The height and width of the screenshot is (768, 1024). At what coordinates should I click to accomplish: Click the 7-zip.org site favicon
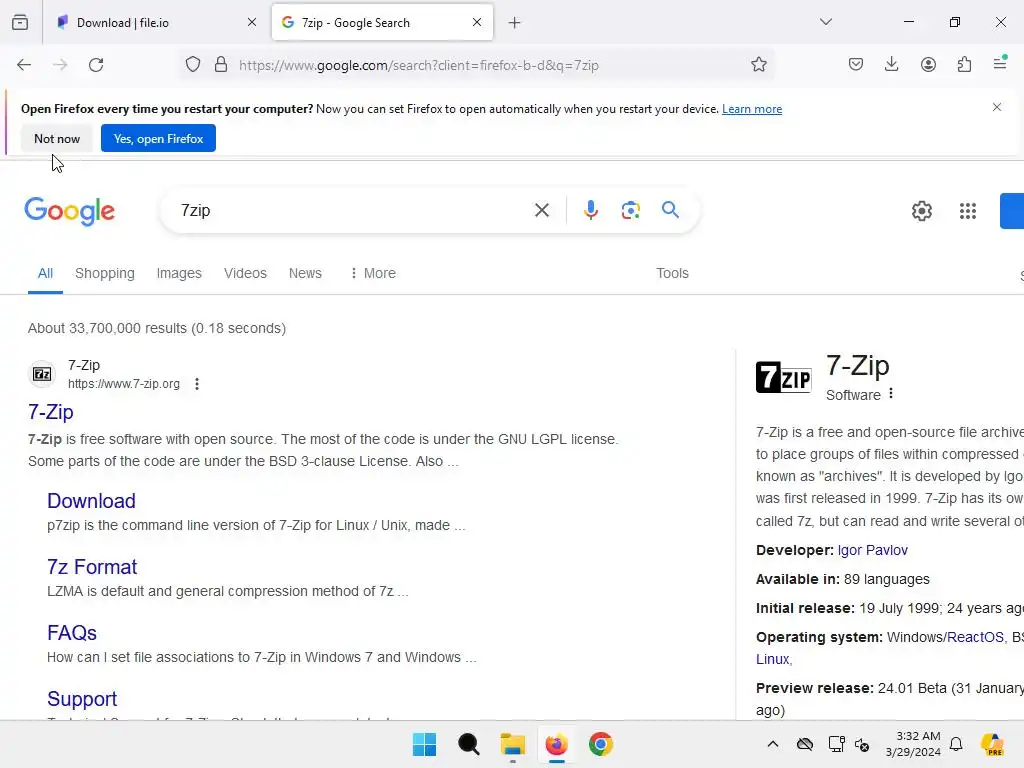(x=42, y=374)
